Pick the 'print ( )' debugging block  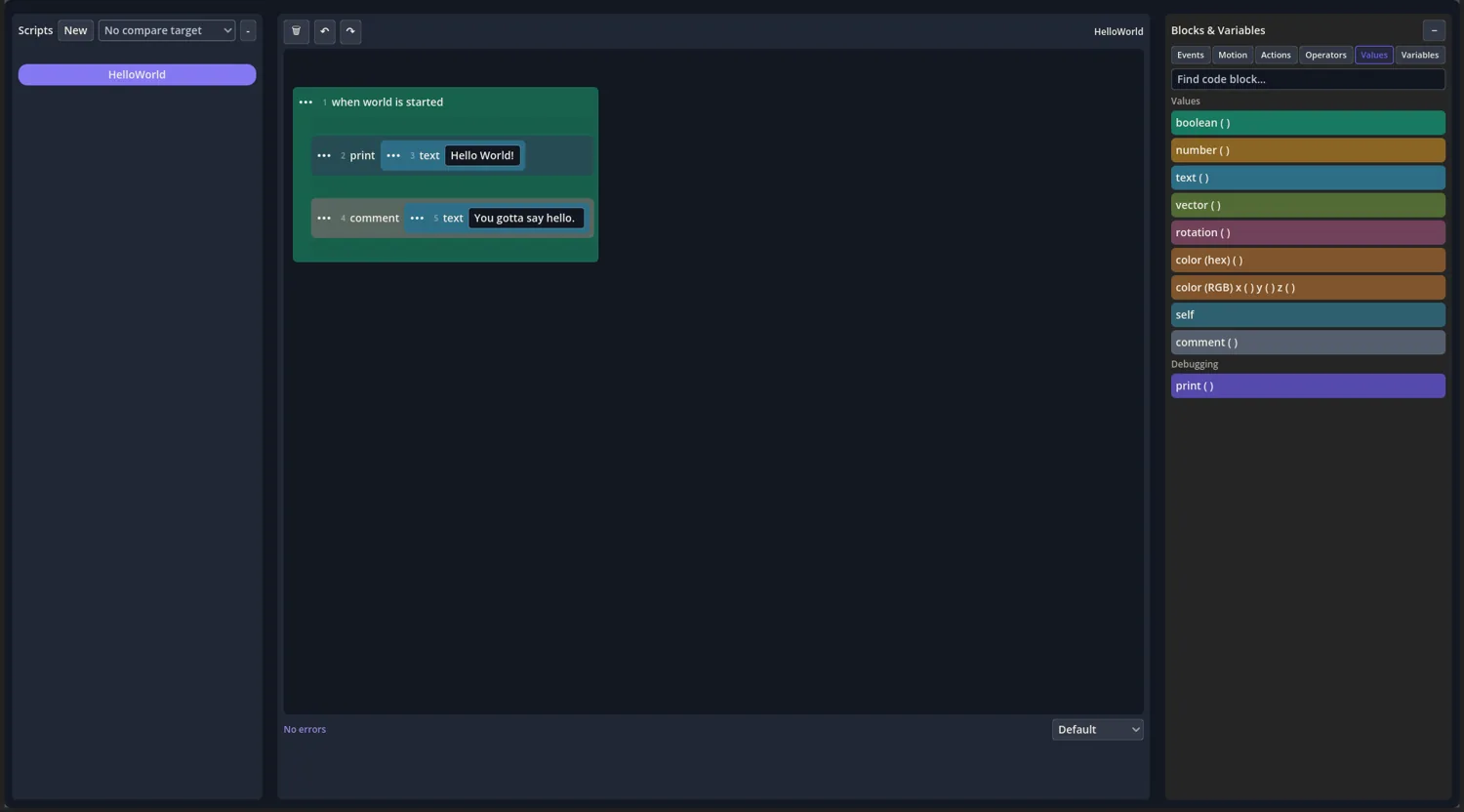pos(1308,386)
